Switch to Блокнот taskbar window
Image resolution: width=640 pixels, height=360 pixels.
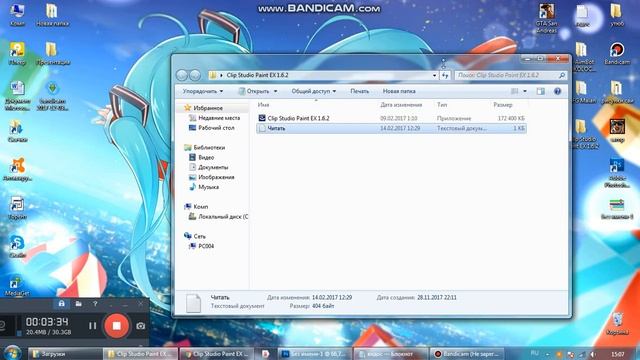click(x=391, y=354)
